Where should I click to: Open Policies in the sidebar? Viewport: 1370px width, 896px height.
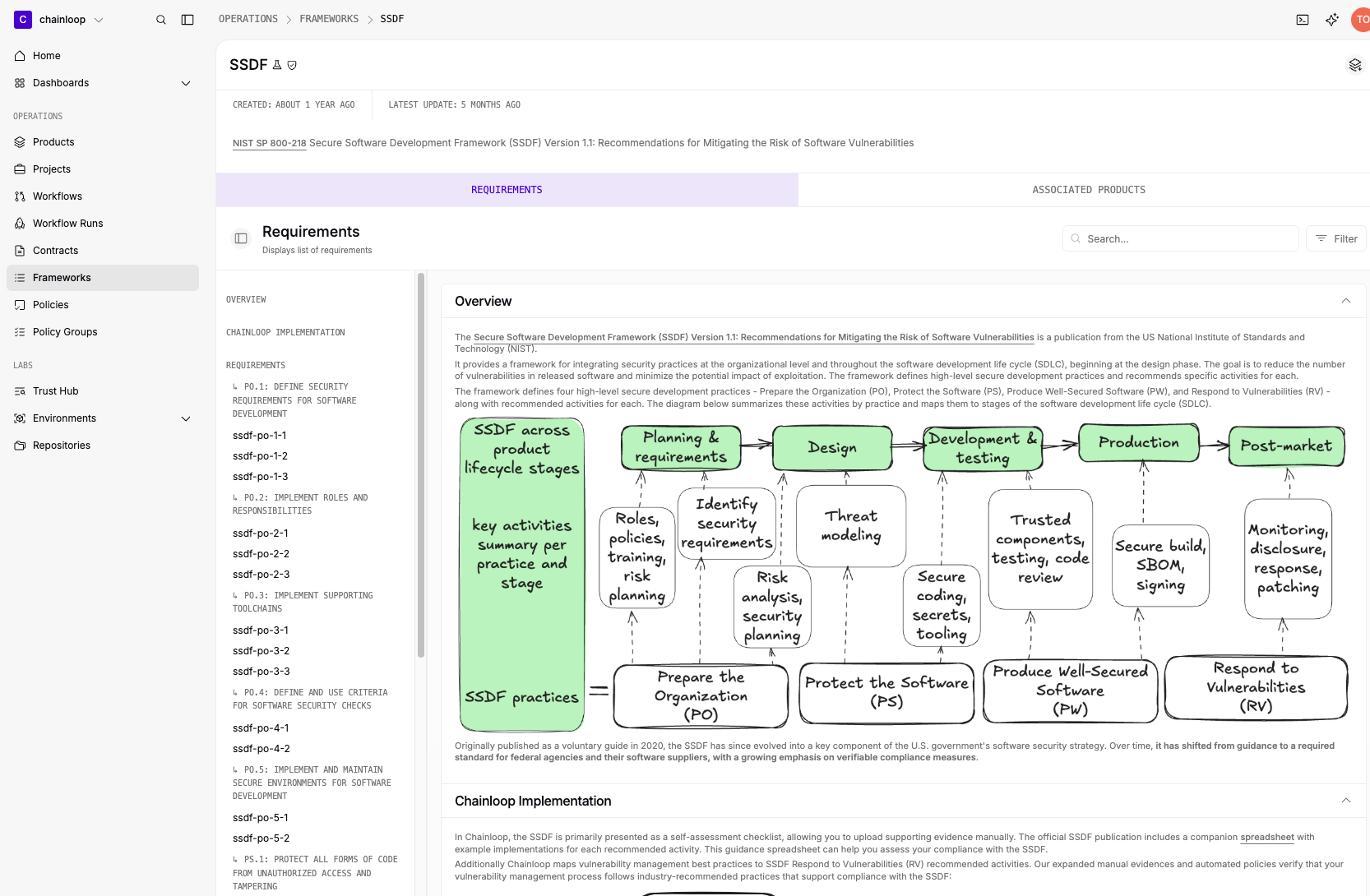click(103, 305)
